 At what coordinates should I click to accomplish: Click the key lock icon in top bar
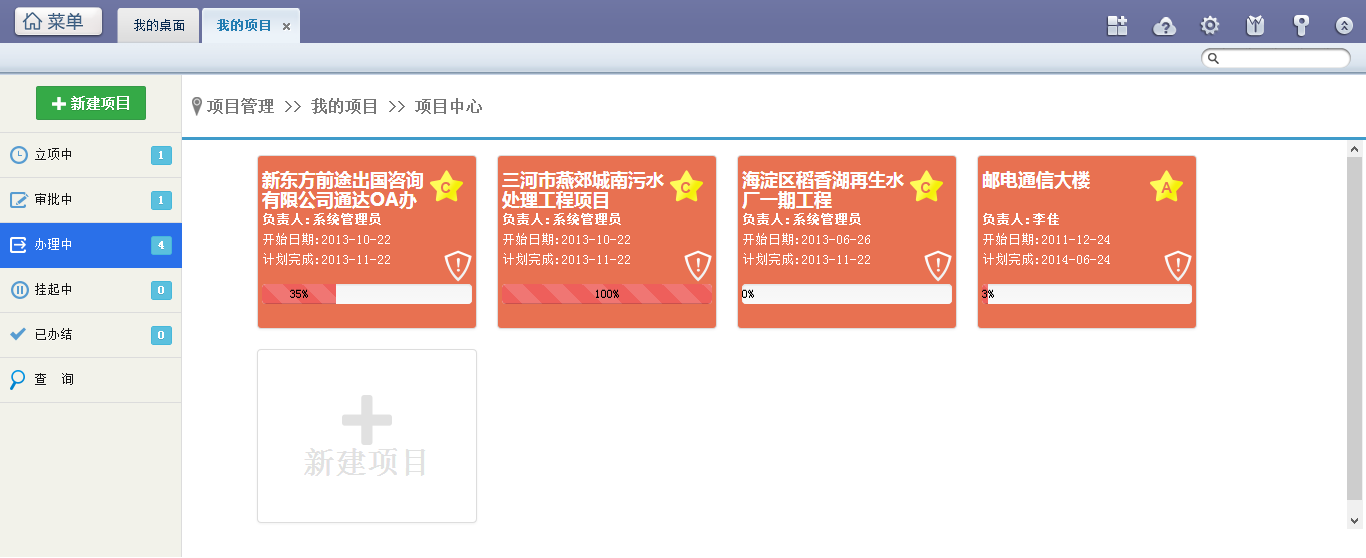(x=1301, y=26)
